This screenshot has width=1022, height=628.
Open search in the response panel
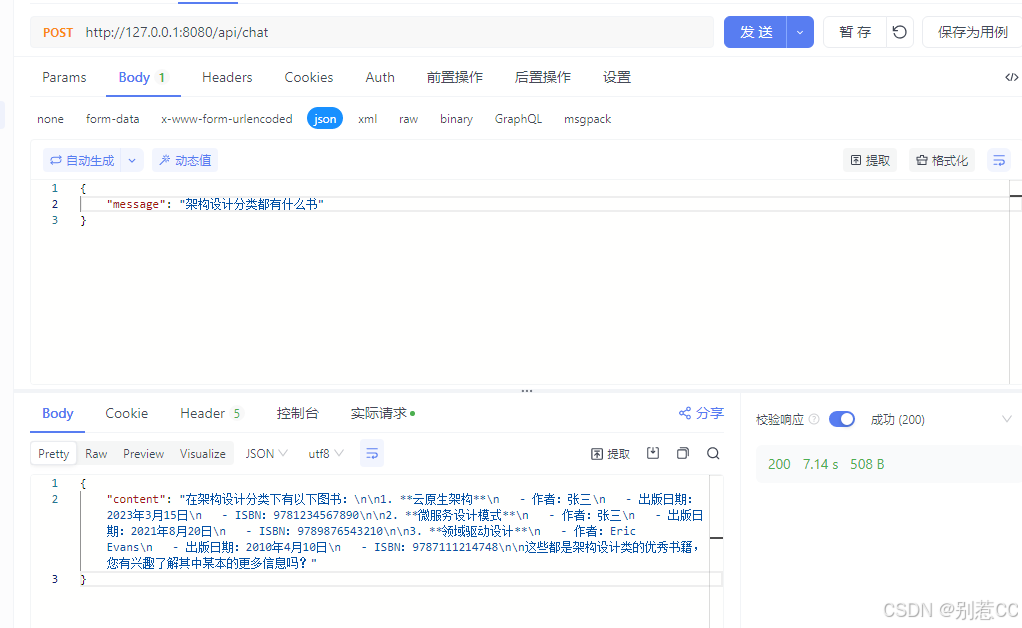coord(711,453)
